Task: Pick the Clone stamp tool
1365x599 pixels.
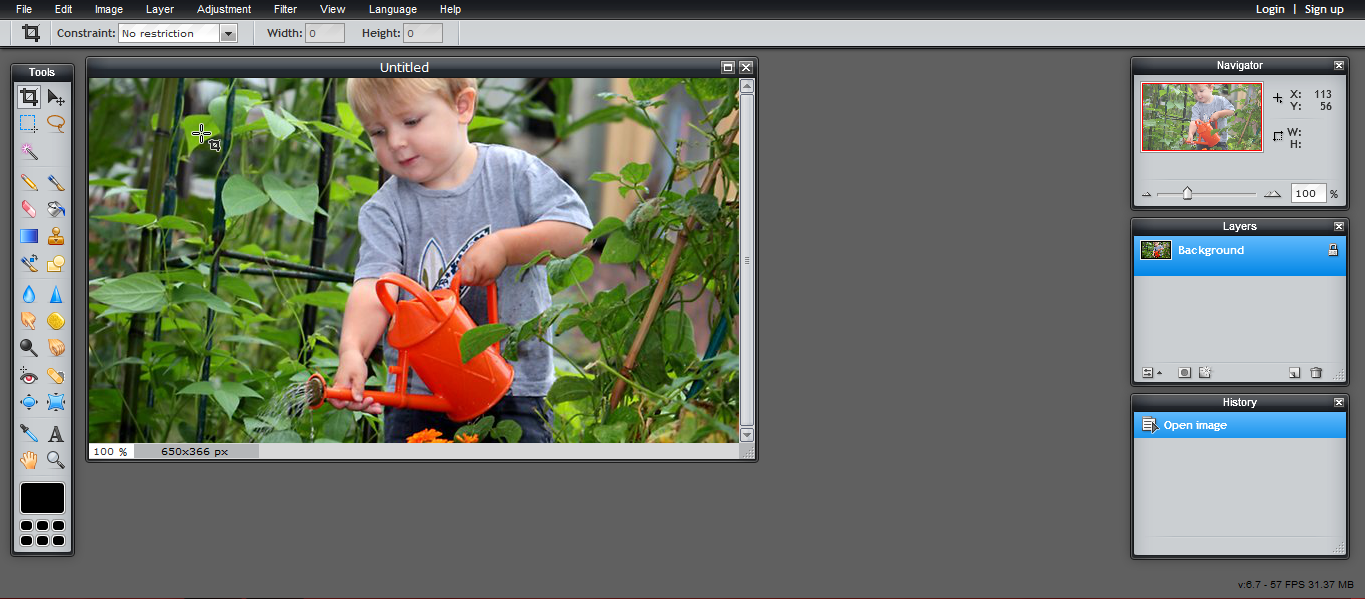Action: [56, 235]
